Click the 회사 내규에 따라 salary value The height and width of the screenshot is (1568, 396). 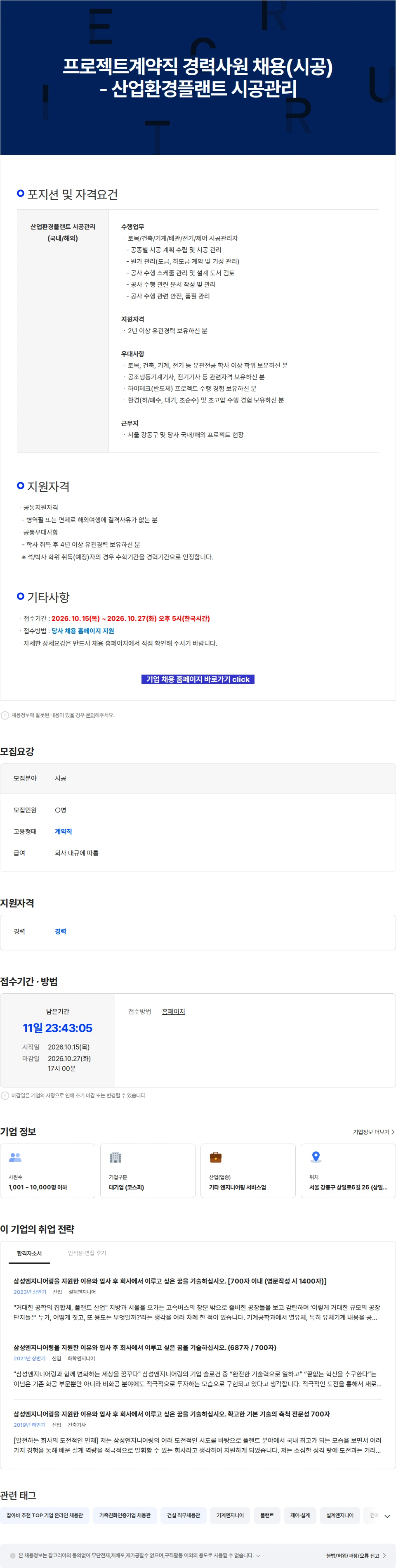point(77,853)
